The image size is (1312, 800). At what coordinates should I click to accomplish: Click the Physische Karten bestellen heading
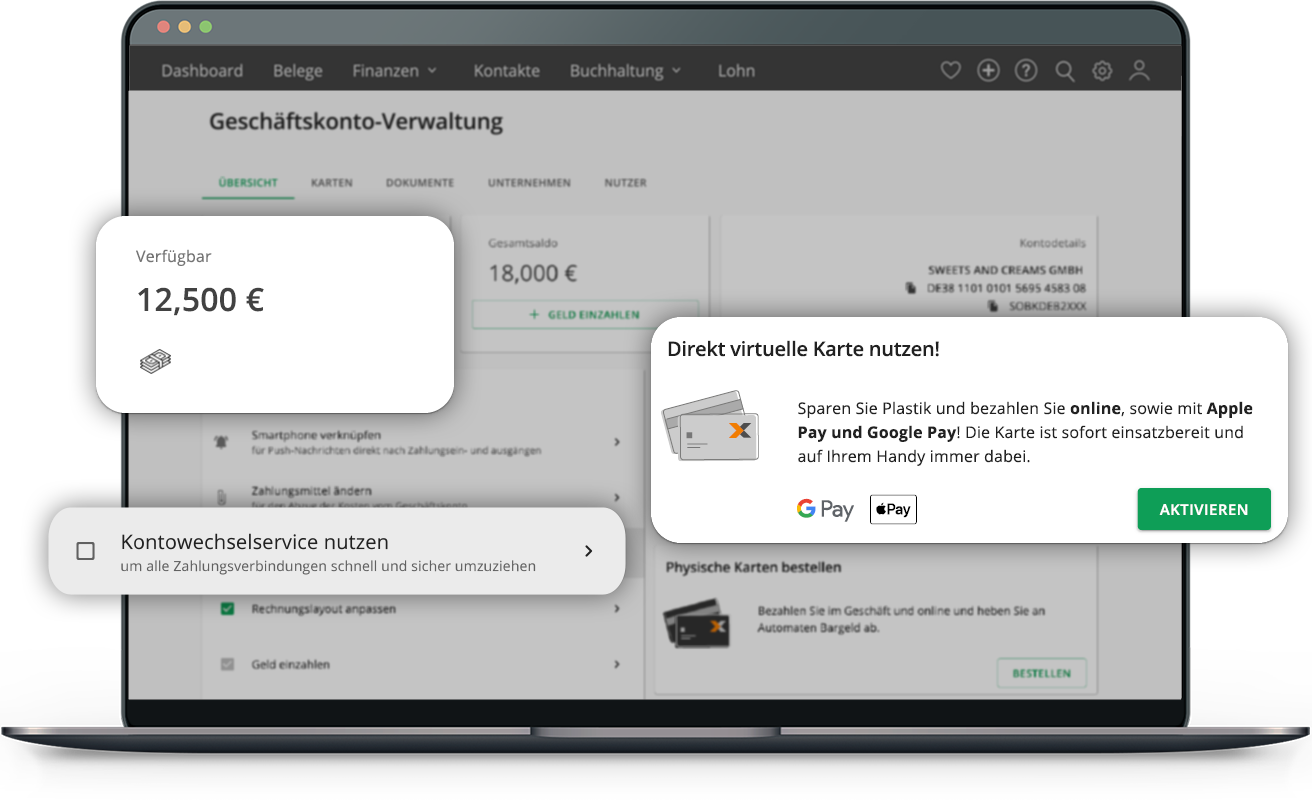coord(754,567)
